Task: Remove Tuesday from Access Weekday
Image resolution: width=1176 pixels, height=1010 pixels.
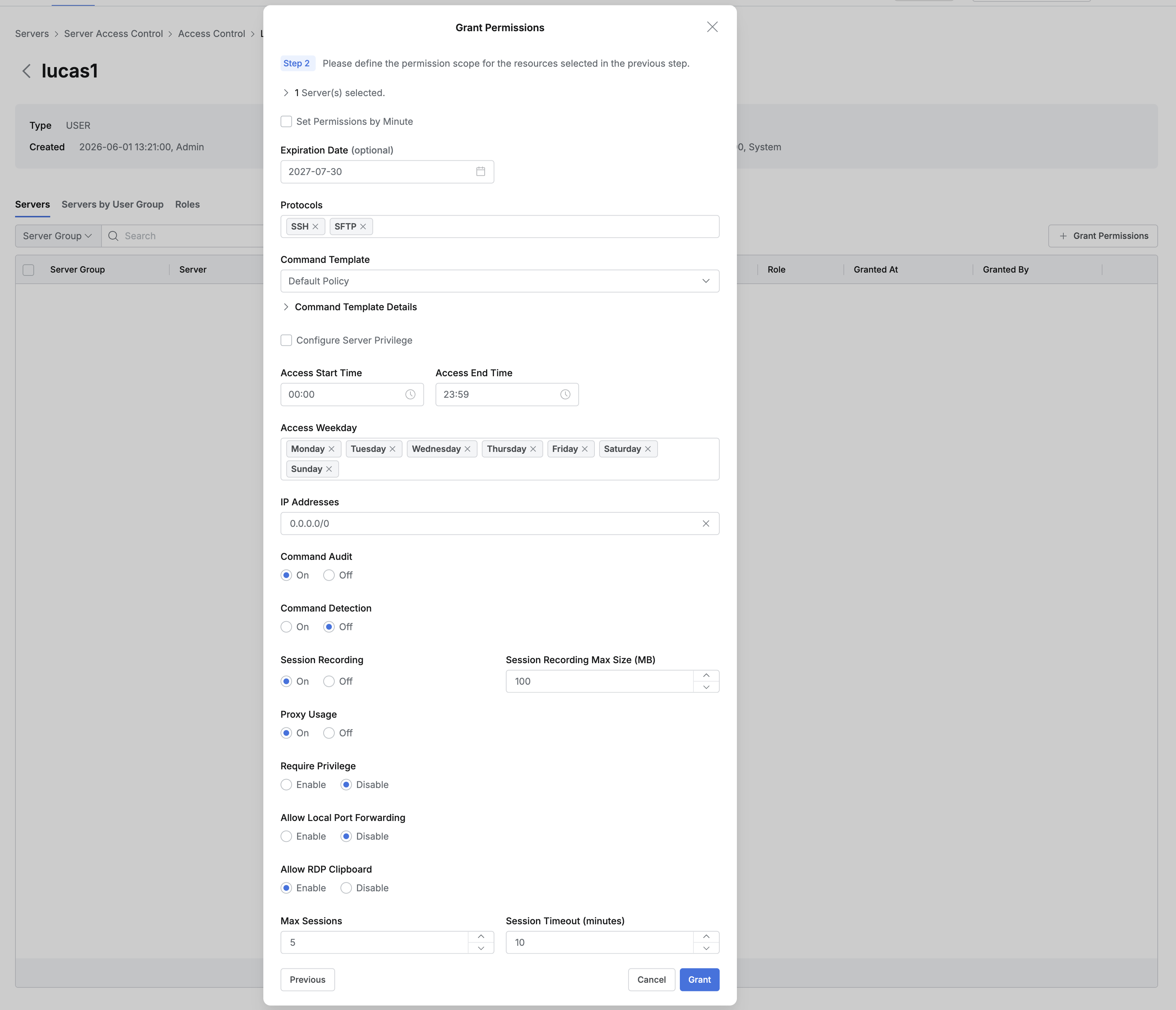Action: (392, 449)
